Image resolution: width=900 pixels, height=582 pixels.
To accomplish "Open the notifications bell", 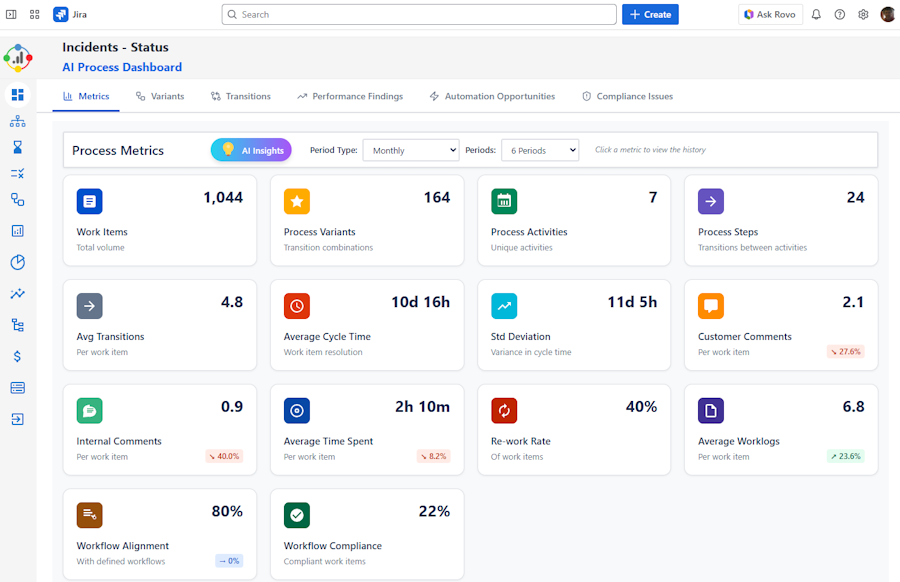I will point(816,15).
